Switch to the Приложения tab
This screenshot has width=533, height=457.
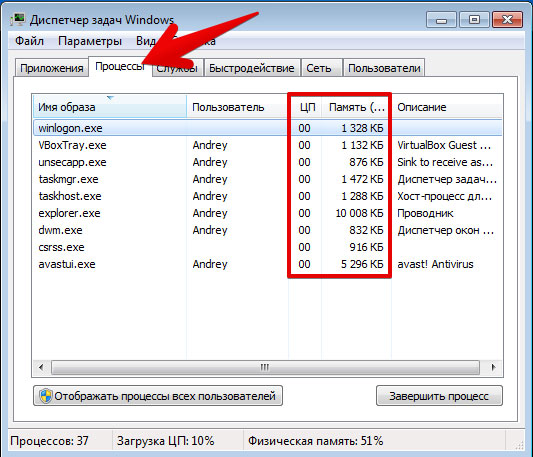pyautogui.click(x=52, y=68)
